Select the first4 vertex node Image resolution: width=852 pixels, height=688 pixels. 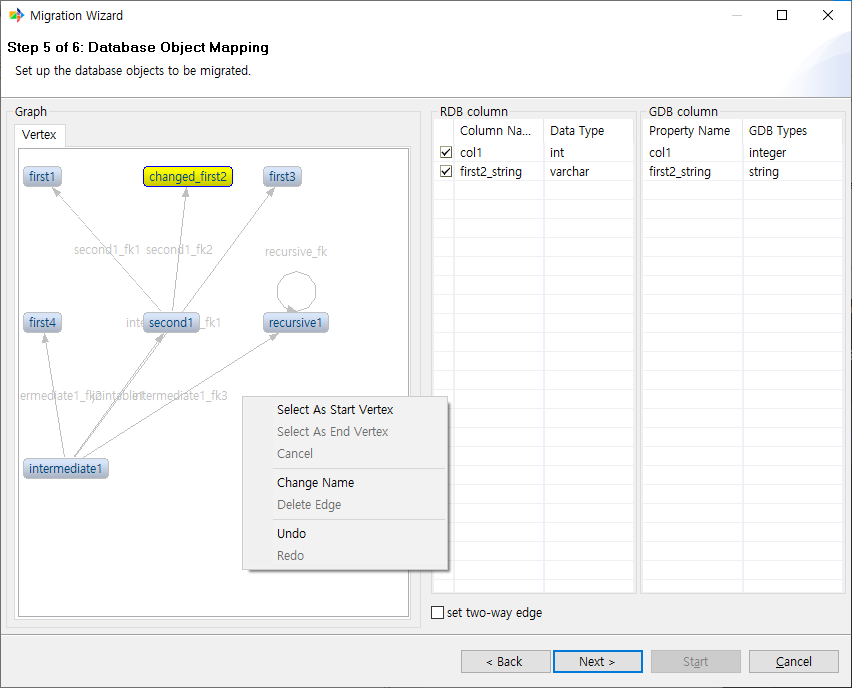coord(43,323)
